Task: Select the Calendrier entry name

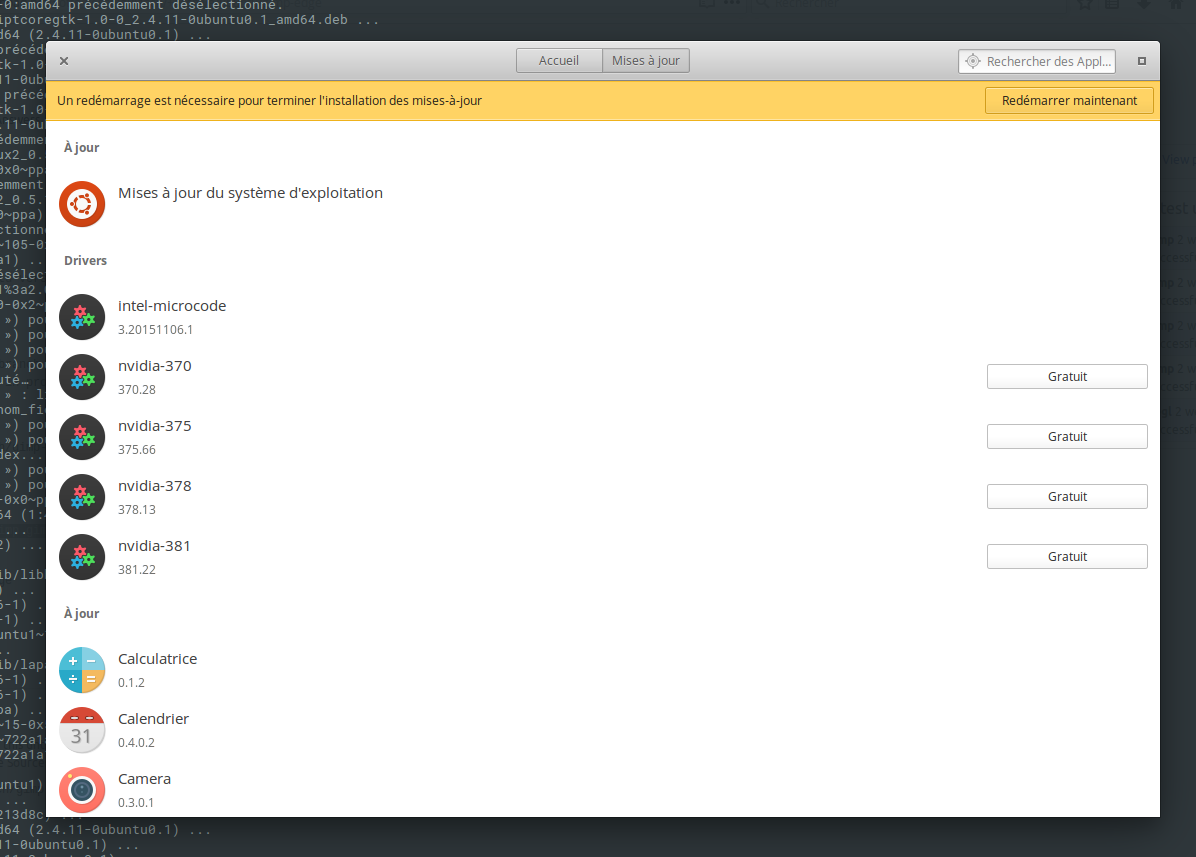Action: pos(153,719)
